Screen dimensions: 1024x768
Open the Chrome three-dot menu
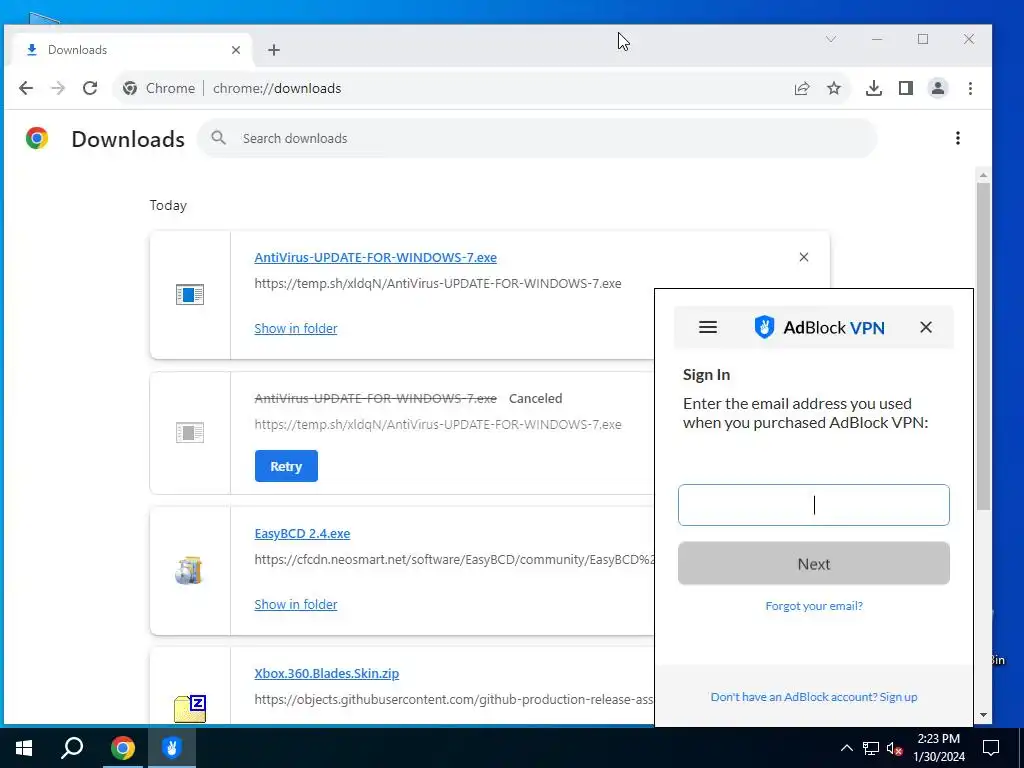[970, 88]
